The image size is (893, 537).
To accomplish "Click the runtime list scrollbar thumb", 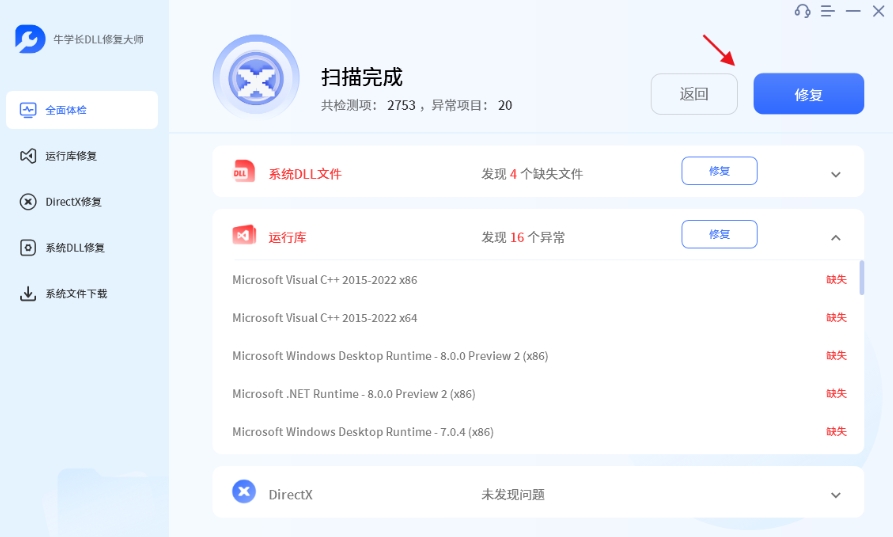I will click(862, 277).
